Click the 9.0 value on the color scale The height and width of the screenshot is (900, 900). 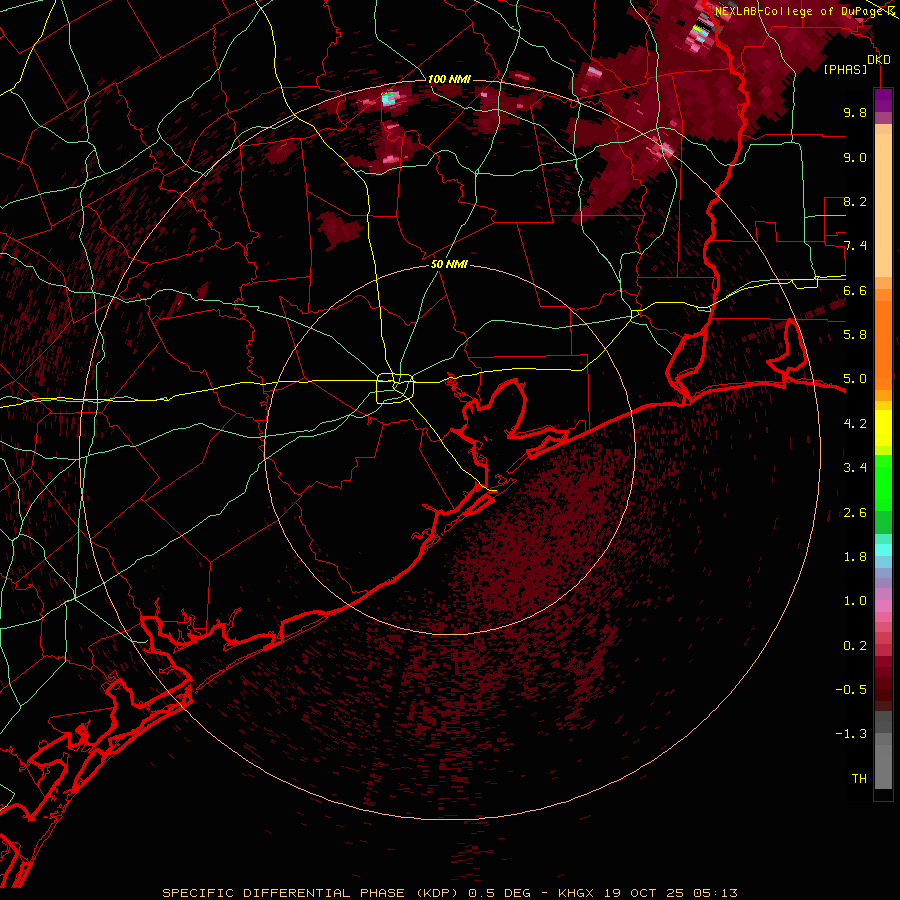tap(855, 157)
